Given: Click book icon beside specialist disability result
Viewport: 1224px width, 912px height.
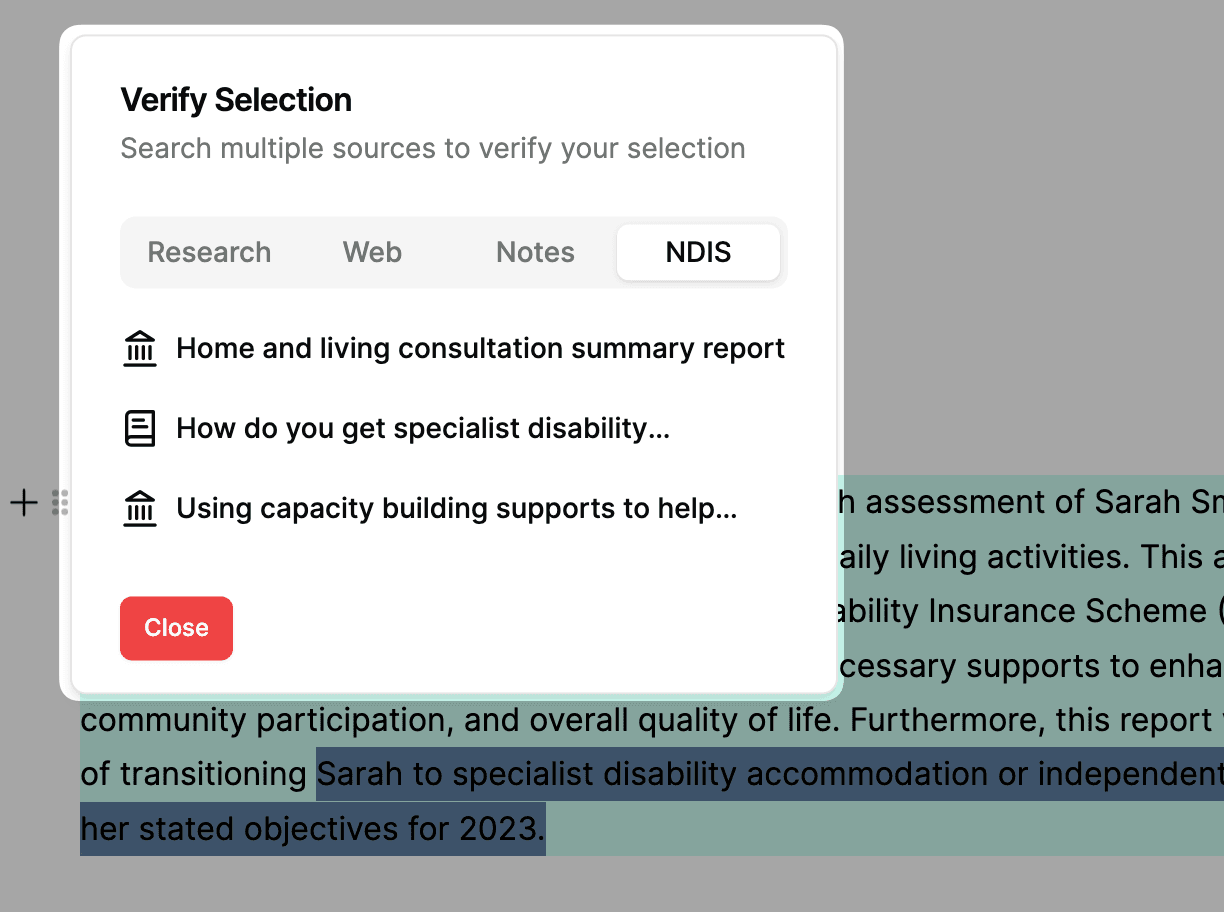Looking at the screenshot, I should click(140, 429).
